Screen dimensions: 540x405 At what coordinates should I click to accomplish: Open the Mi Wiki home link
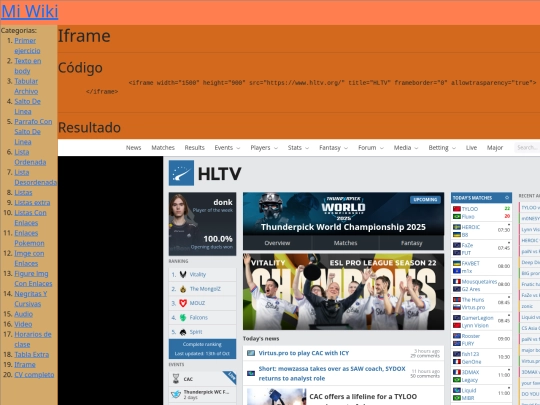[30, 11]
